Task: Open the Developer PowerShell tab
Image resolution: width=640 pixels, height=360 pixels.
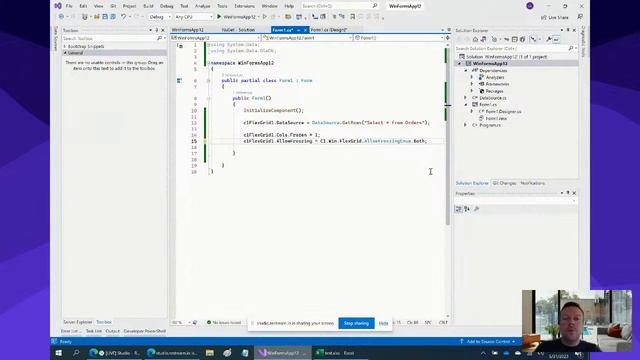Action: pyautogui.click(x=144, y=331)
